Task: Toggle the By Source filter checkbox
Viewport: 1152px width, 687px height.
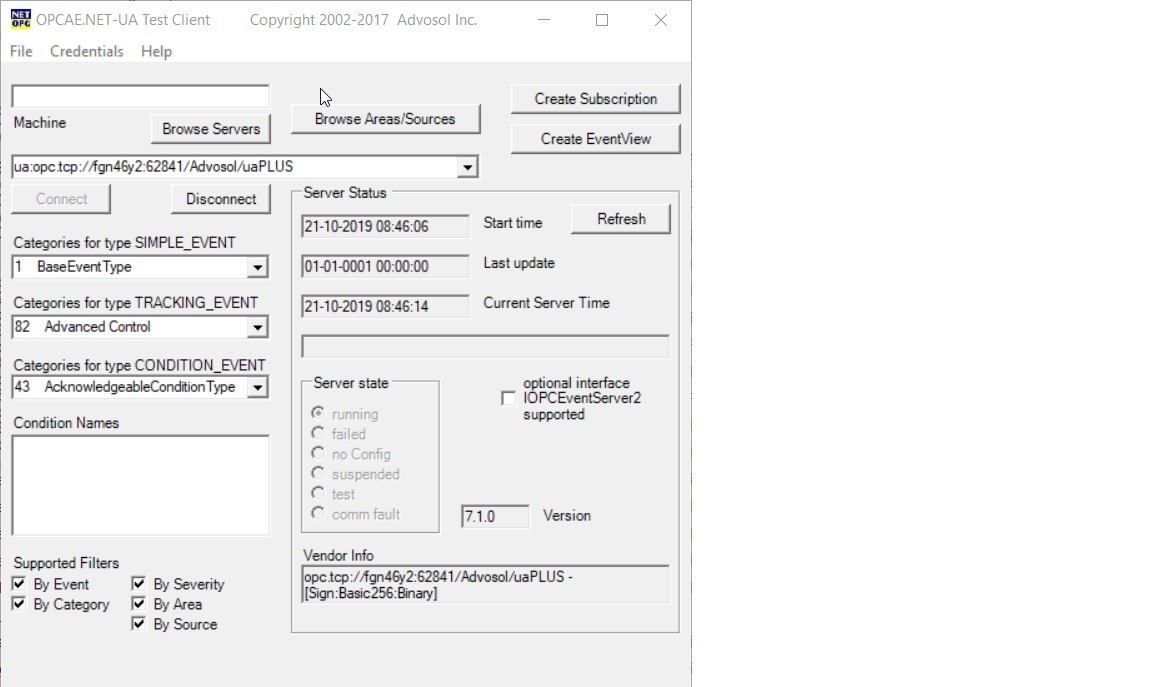Action: click(x=139, y=624)
